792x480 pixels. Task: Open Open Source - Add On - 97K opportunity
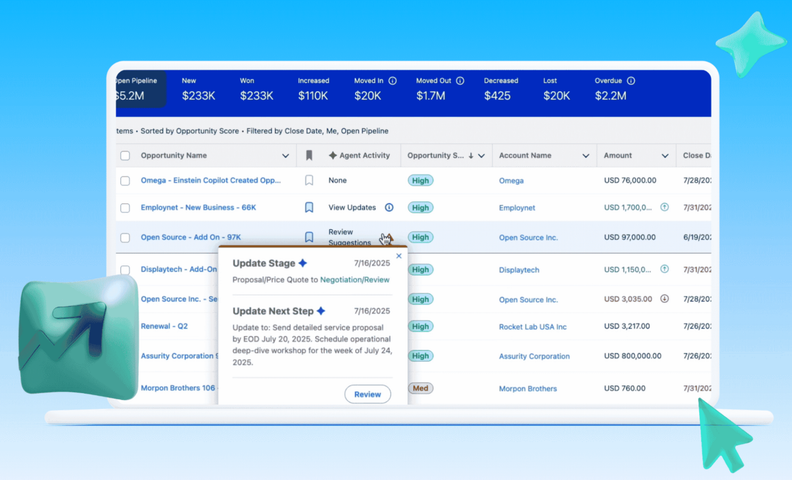190,237
